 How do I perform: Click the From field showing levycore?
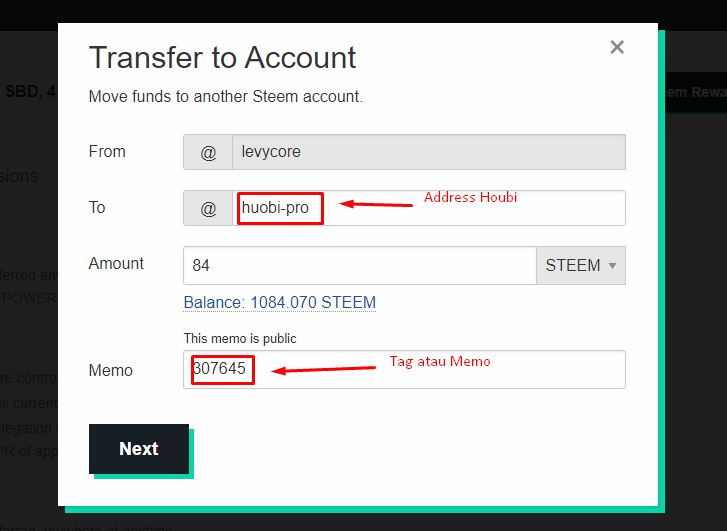(428, 152)
